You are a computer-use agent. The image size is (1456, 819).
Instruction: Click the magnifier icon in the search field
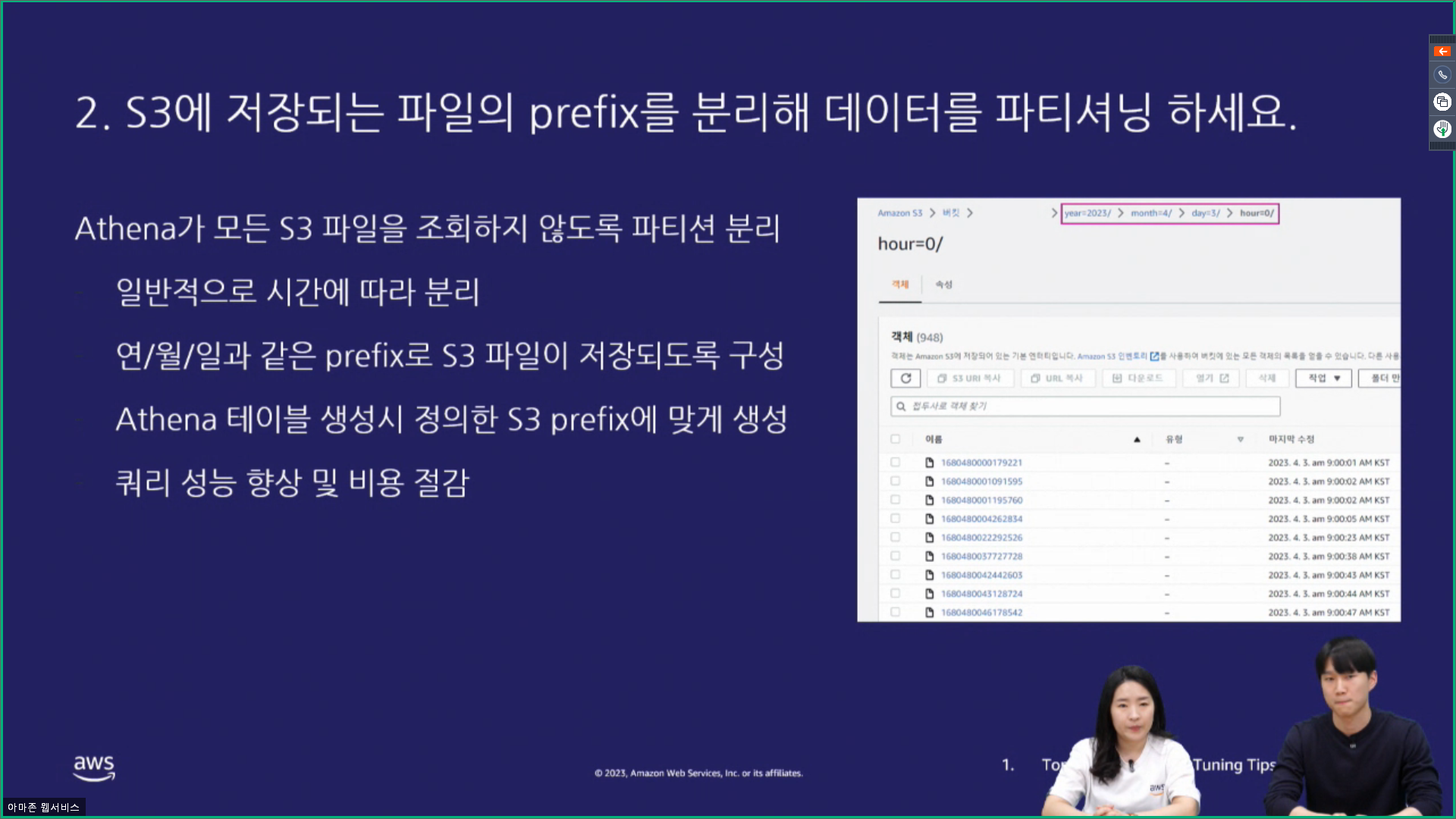[901, 406]
